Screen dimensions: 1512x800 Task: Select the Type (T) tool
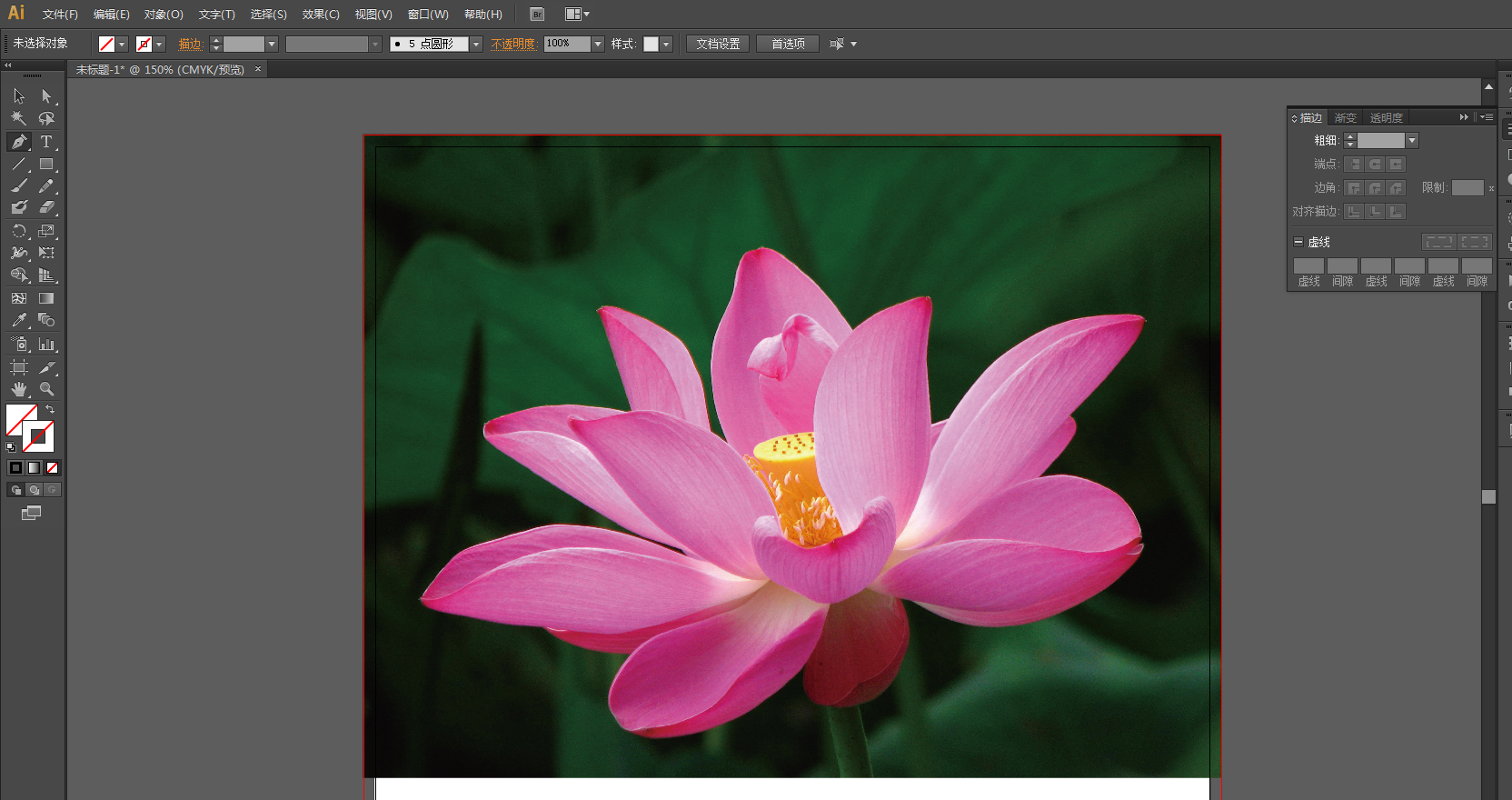point(46,142)
